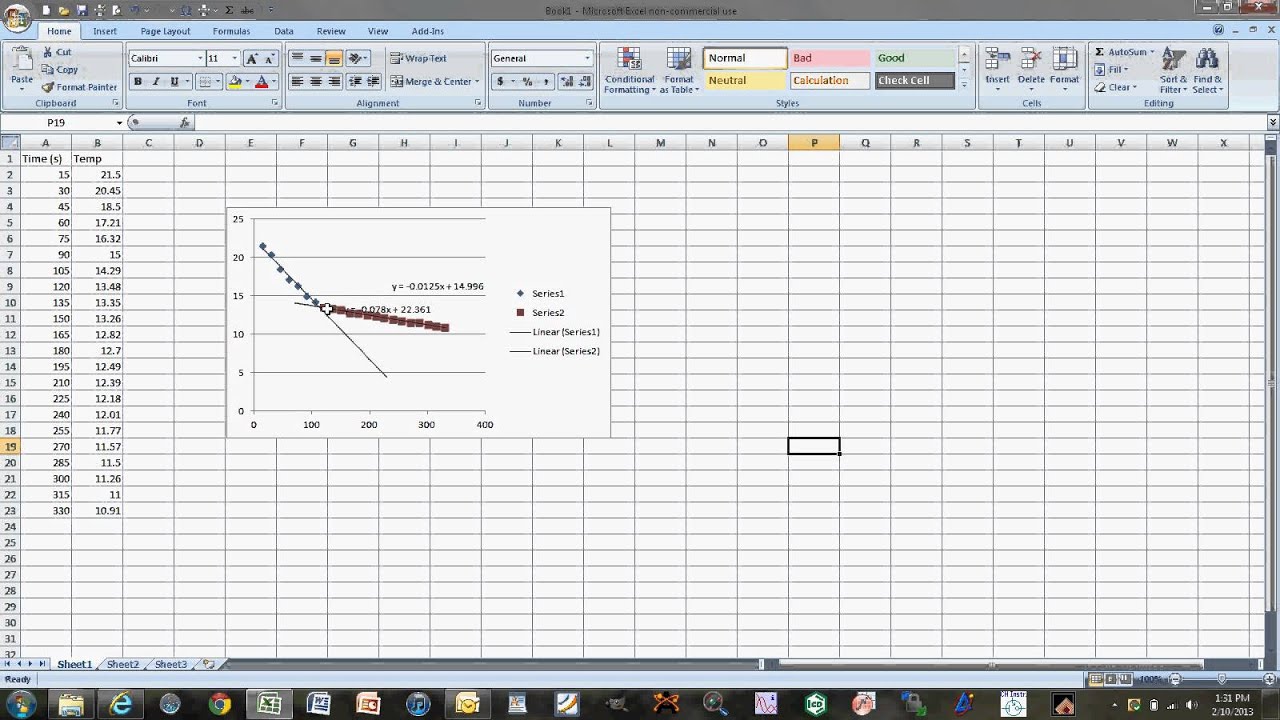Open the Page Layout ribbon tab
1280x720 pixels.
[x=165, y=31]
